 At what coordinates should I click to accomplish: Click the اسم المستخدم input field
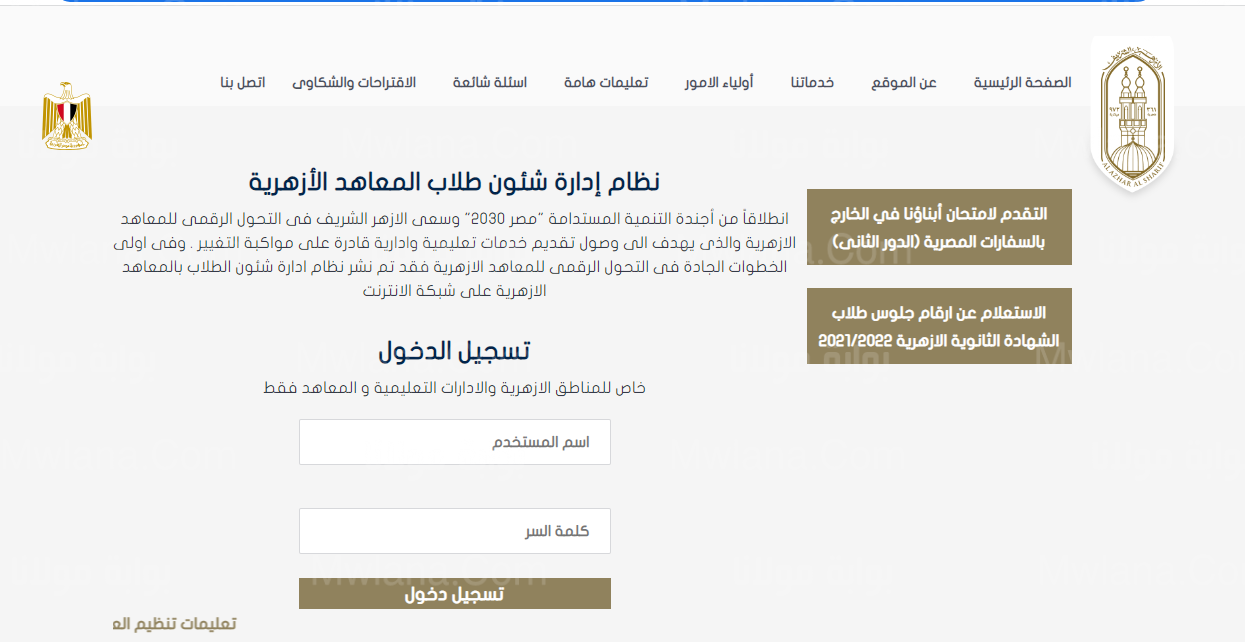(455, 442)
